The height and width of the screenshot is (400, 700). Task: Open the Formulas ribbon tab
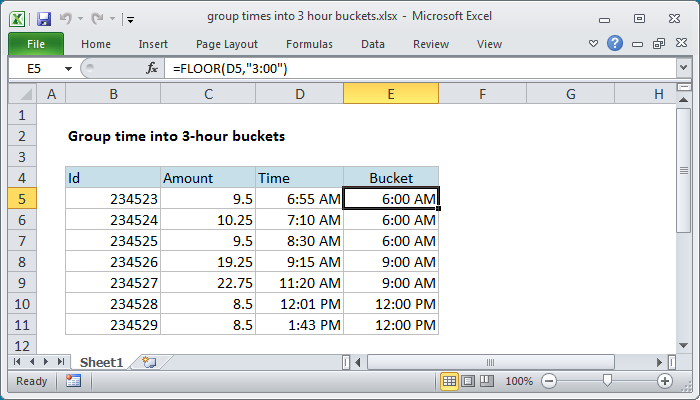pyautogui.click(x=309, y=44)
